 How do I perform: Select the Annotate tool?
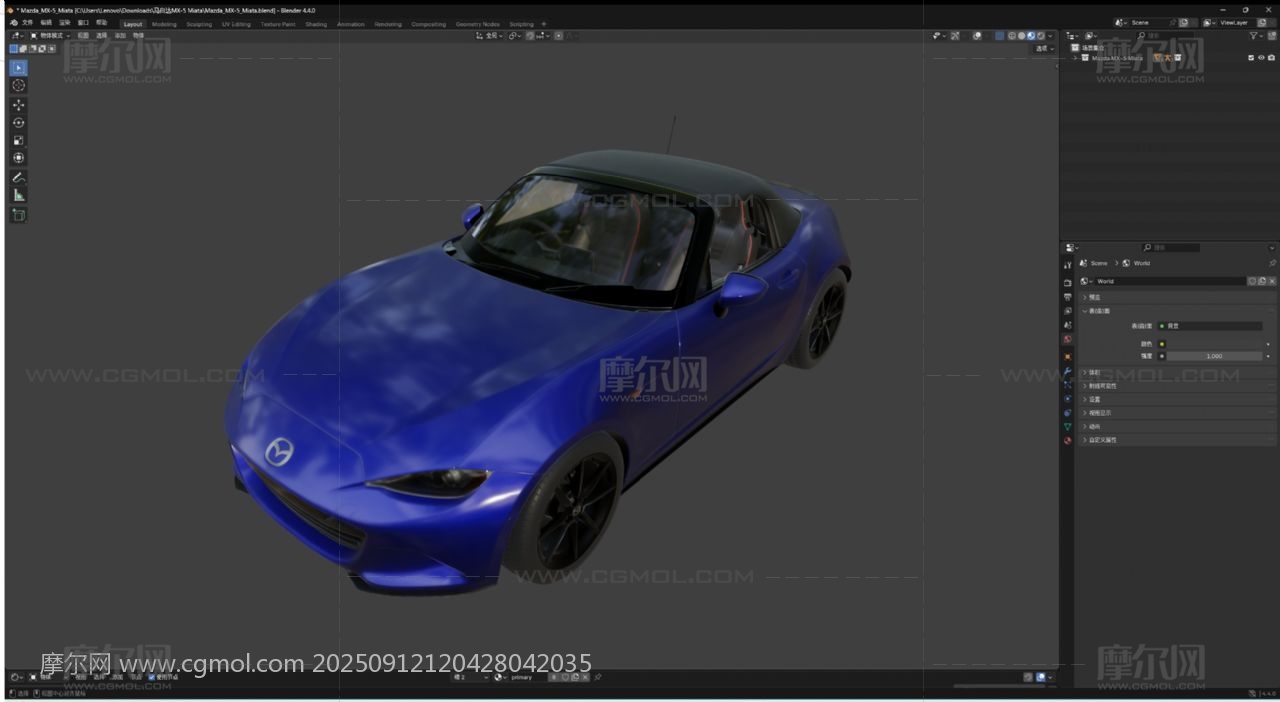19,177
